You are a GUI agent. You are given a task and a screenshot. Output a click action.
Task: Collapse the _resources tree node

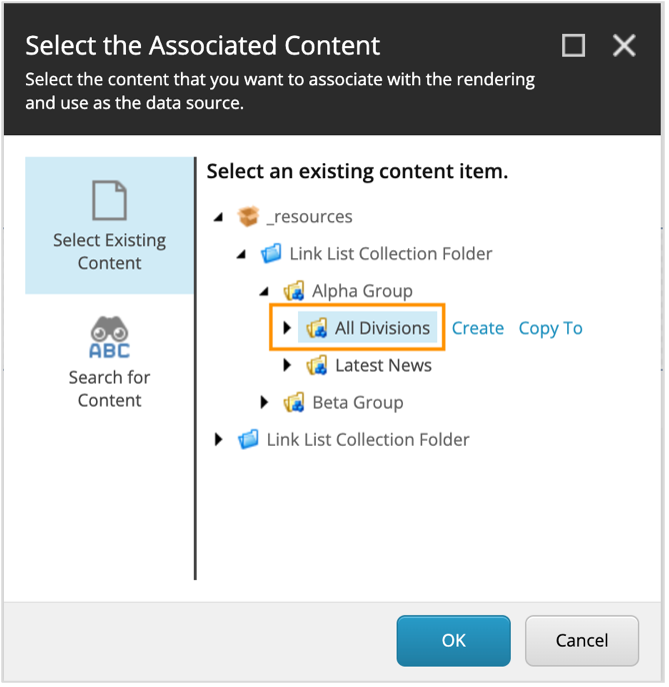click(x=218, y=217)
